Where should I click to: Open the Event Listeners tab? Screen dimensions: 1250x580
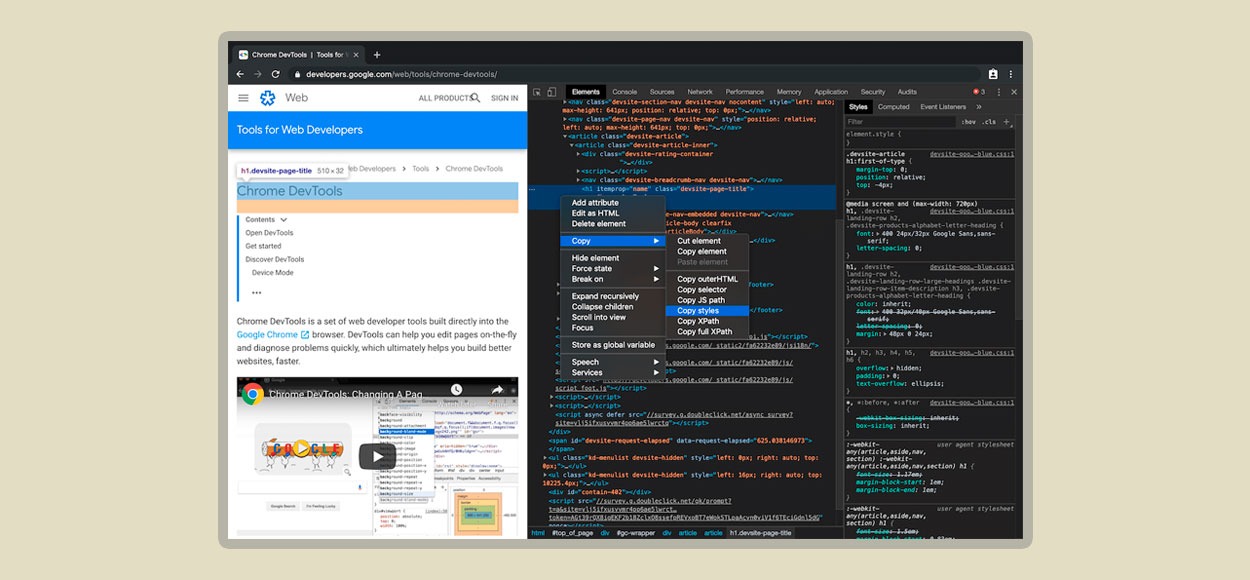point(943,107)
